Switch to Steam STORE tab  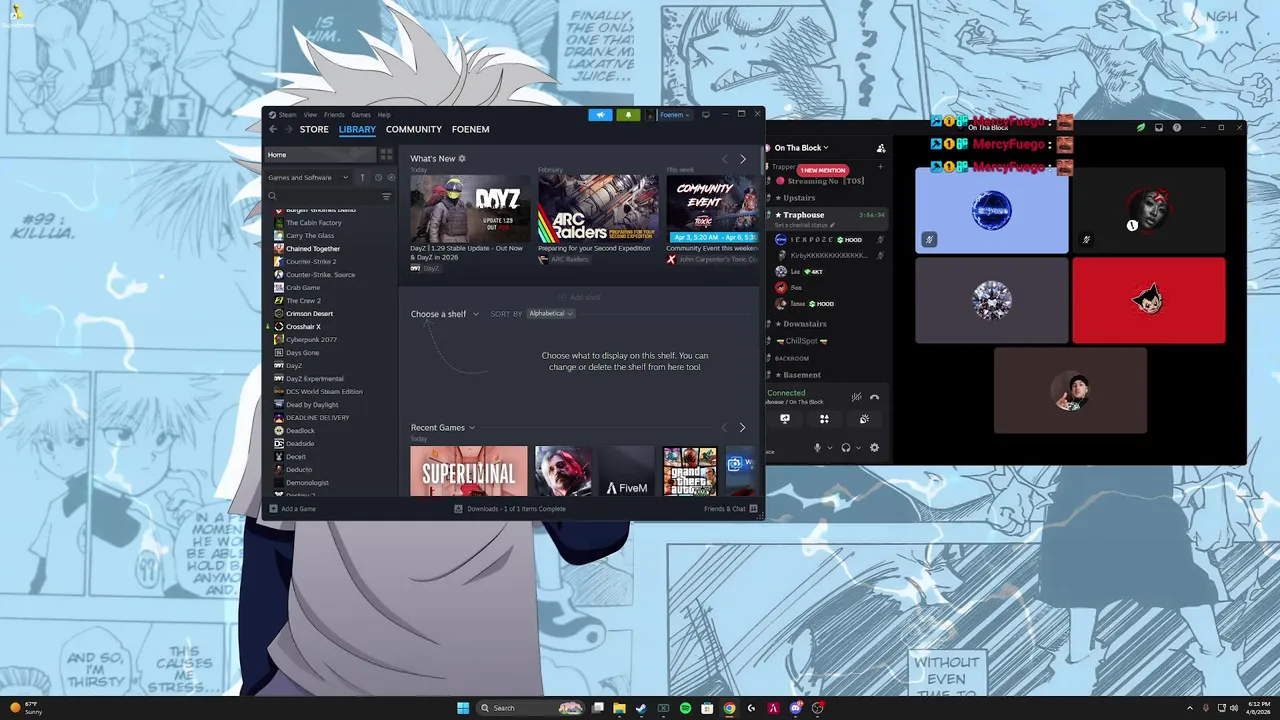click(314, 129)
